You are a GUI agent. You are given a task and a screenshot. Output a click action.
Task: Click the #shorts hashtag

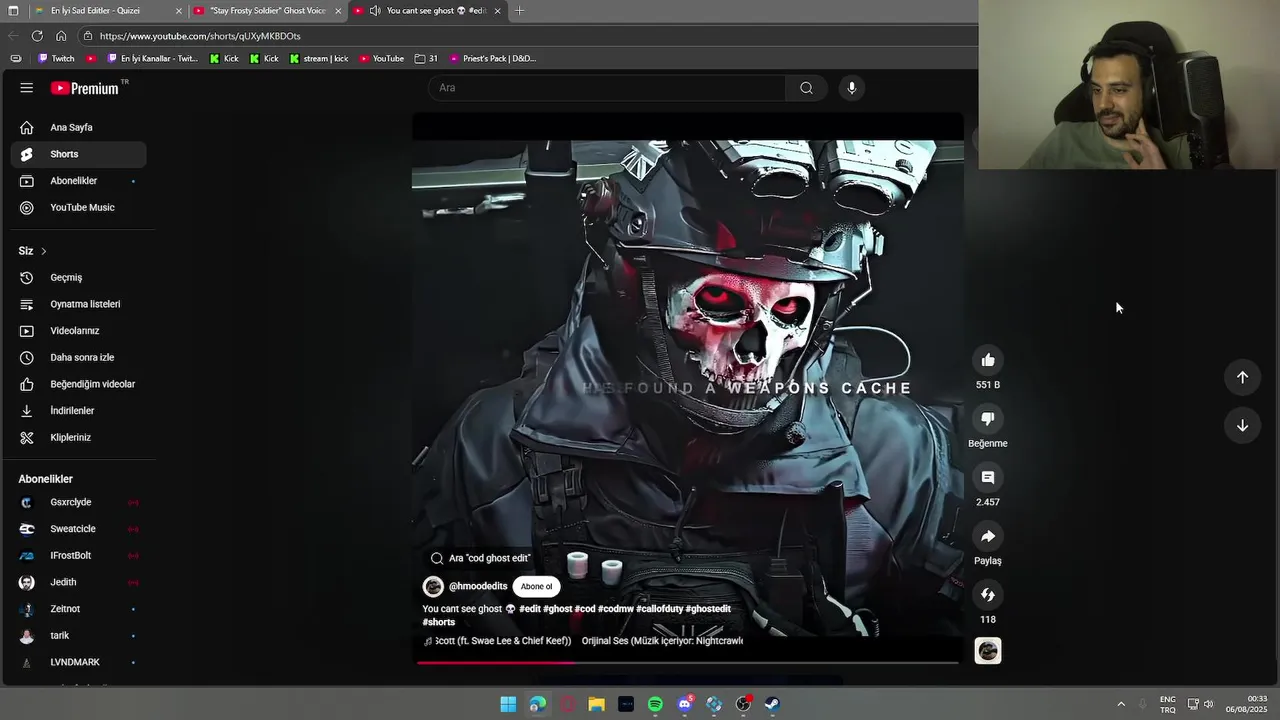tap(439, 622)
